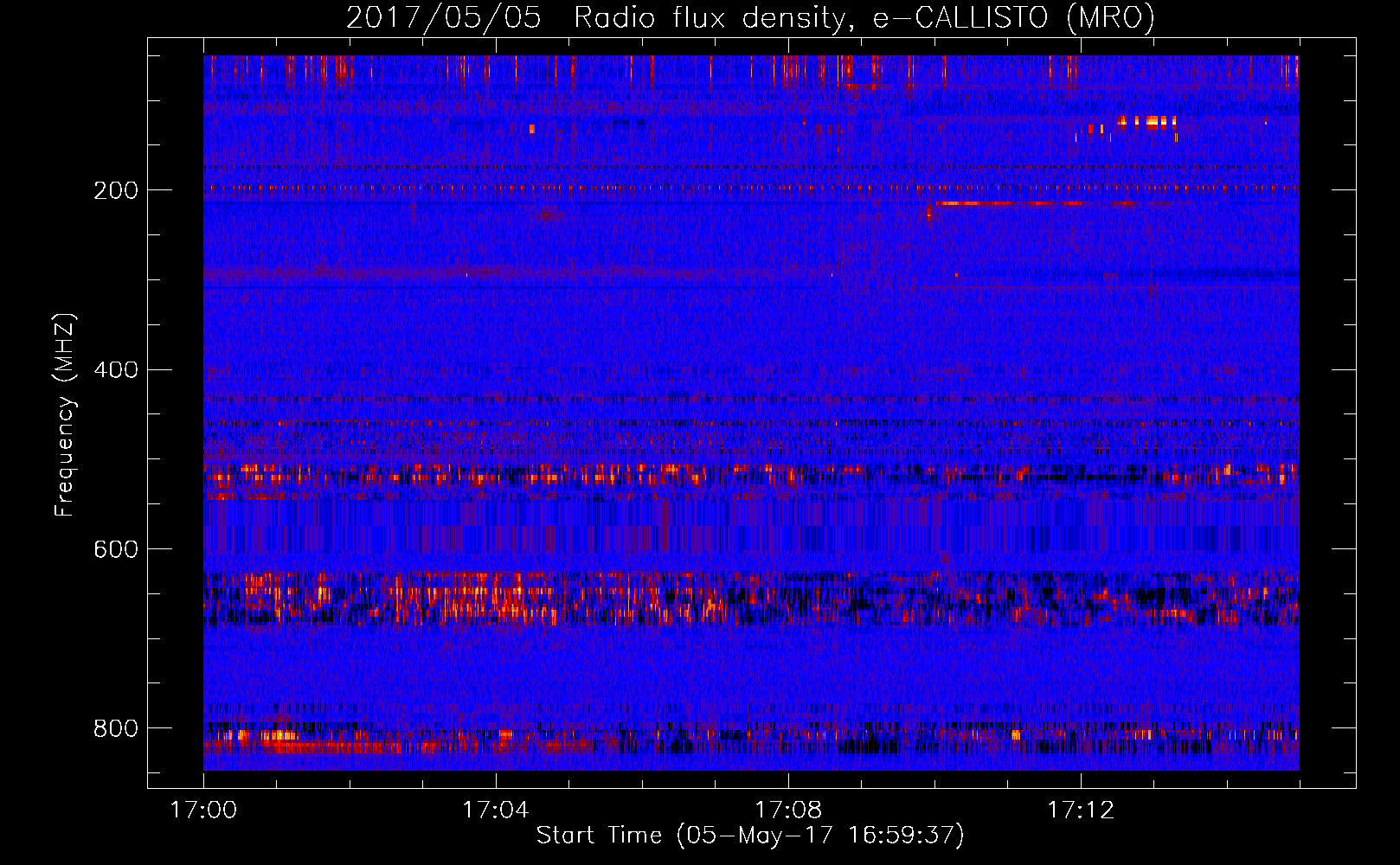Click the red-orange band near 520 MHz

point(751,474)
